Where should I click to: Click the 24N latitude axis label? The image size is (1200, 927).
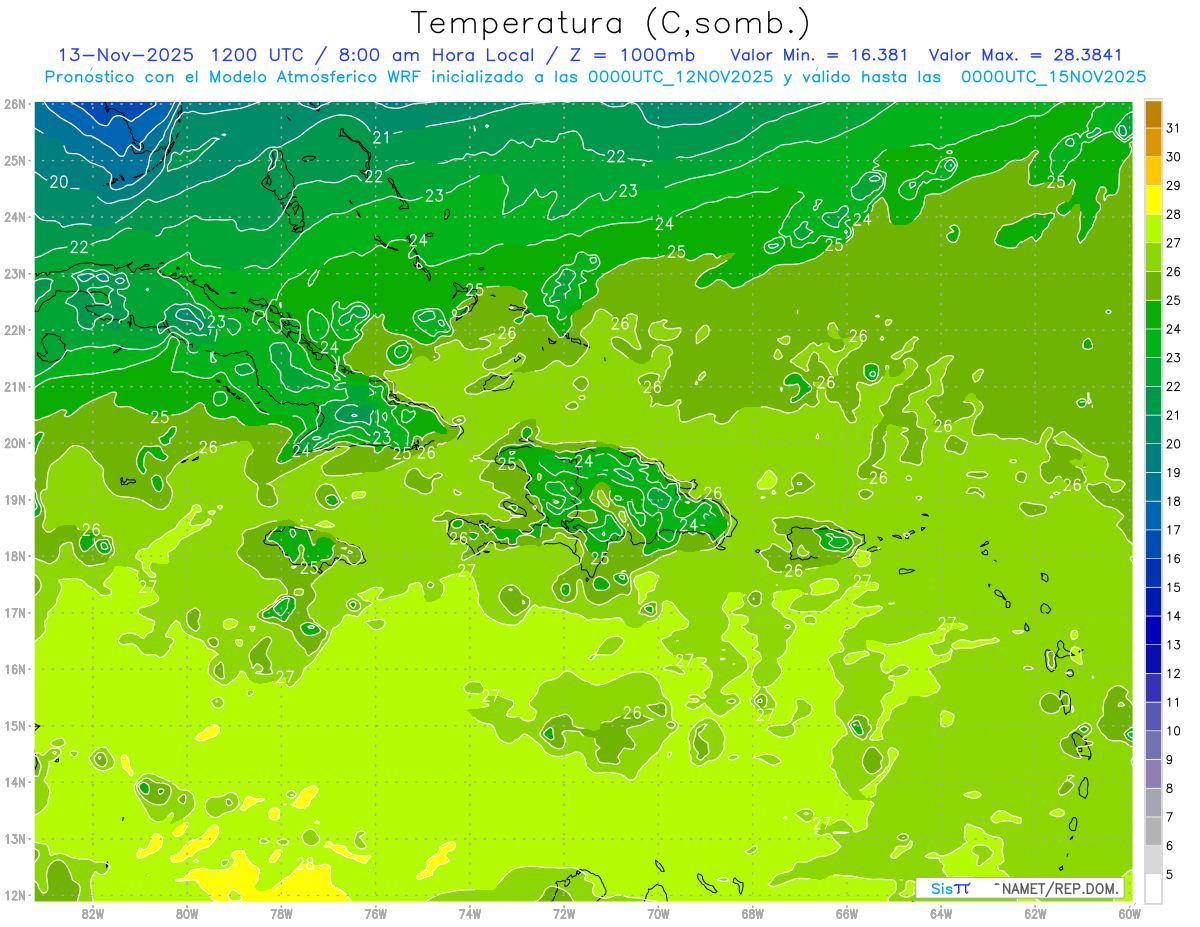[14, 217]
